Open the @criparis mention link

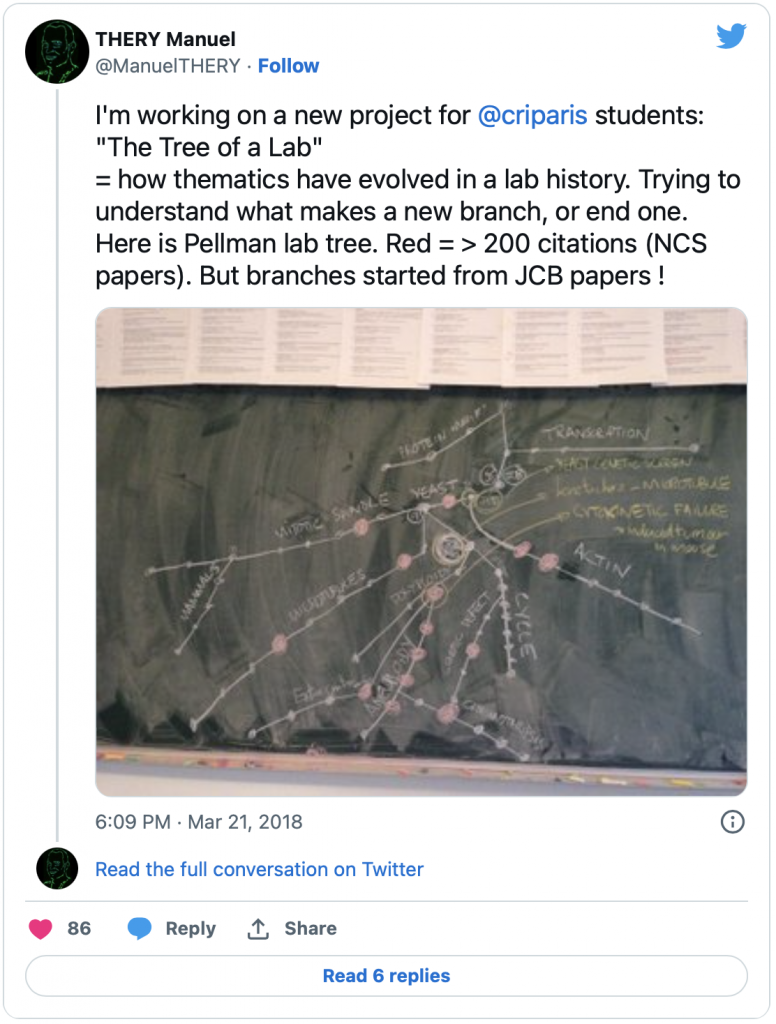[532, 116]
